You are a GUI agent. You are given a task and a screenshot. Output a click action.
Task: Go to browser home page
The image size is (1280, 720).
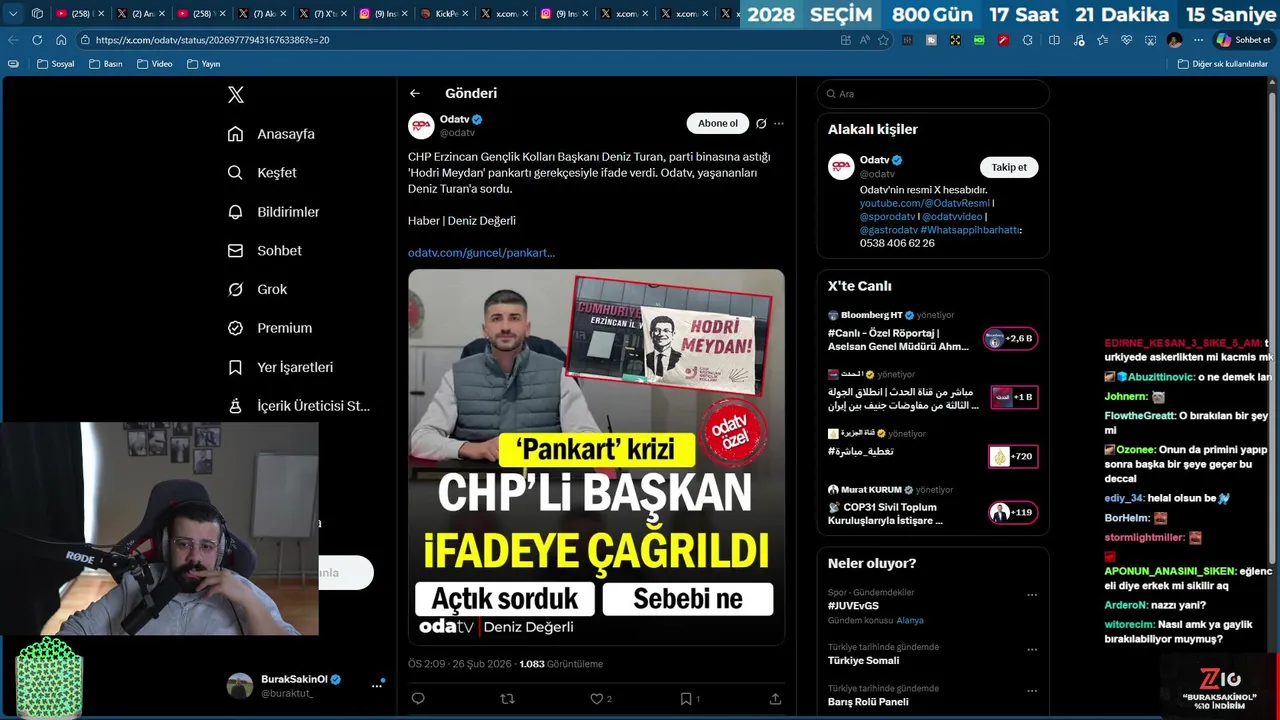click(x=61, y=40)
